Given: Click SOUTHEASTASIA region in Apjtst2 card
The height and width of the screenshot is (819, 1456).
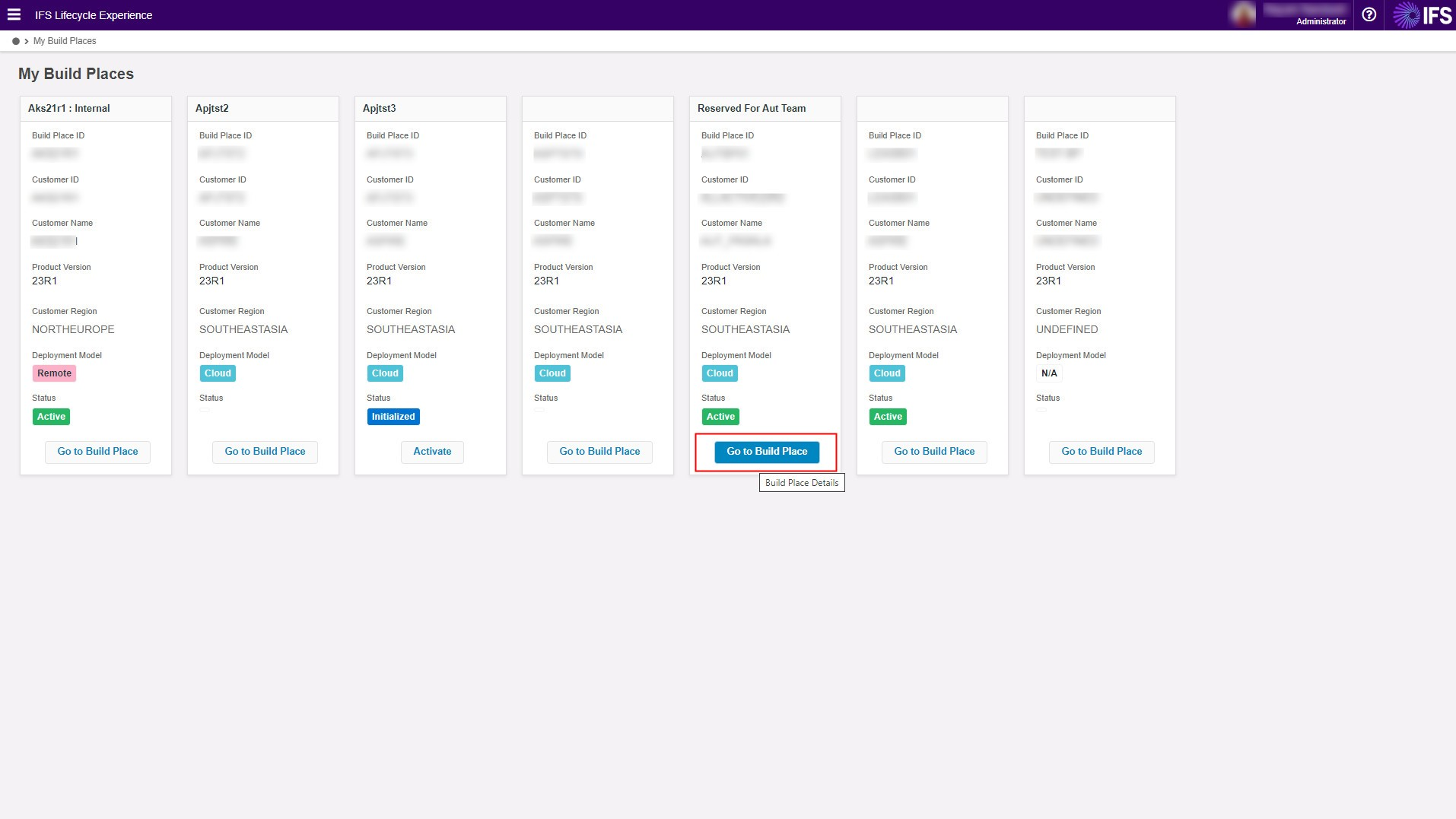Looking at the screenshot, I should pyautogui.click(x=243, y=329).
